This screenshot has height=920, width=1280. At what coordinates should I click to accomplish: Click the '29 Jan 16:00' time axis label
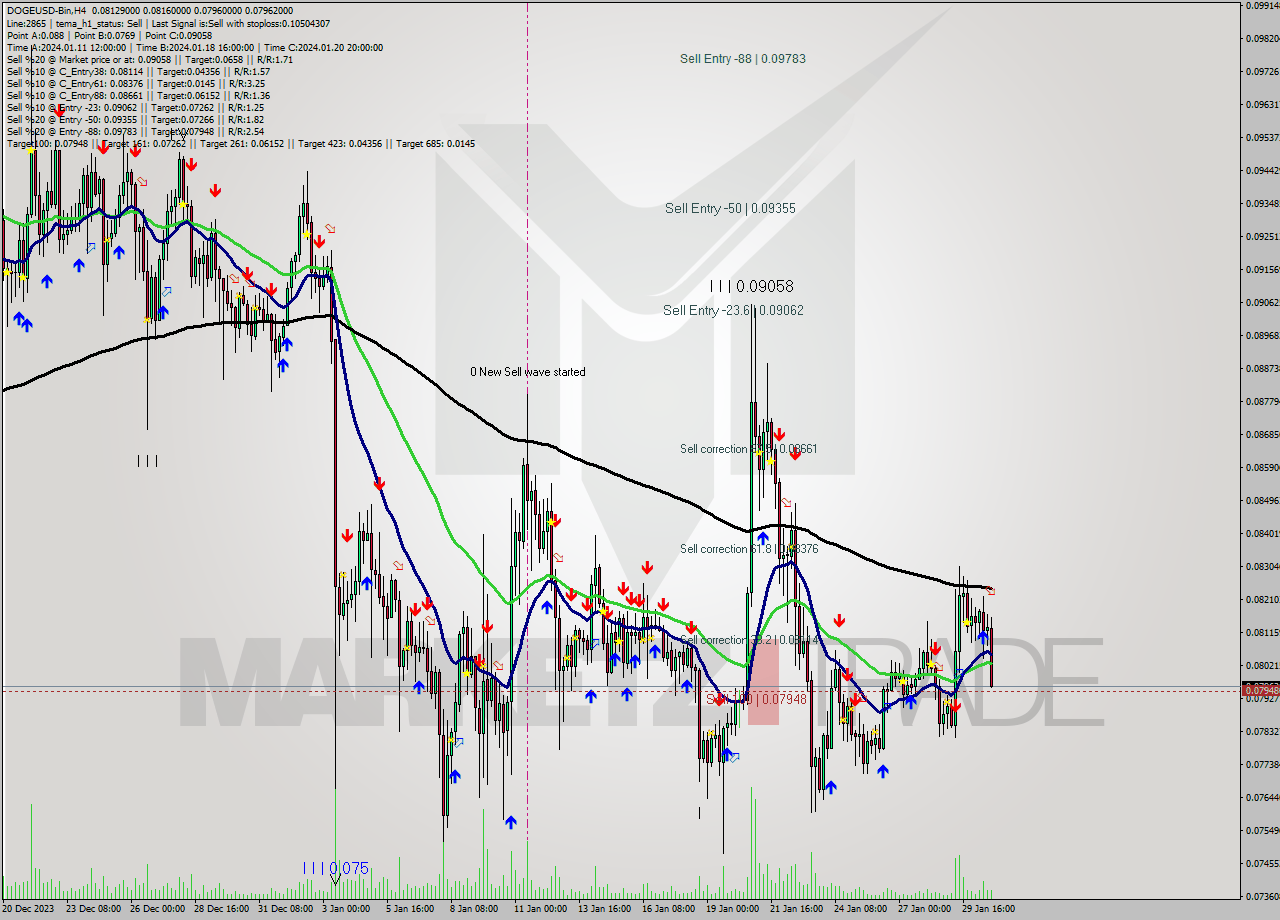coord(986,909)
